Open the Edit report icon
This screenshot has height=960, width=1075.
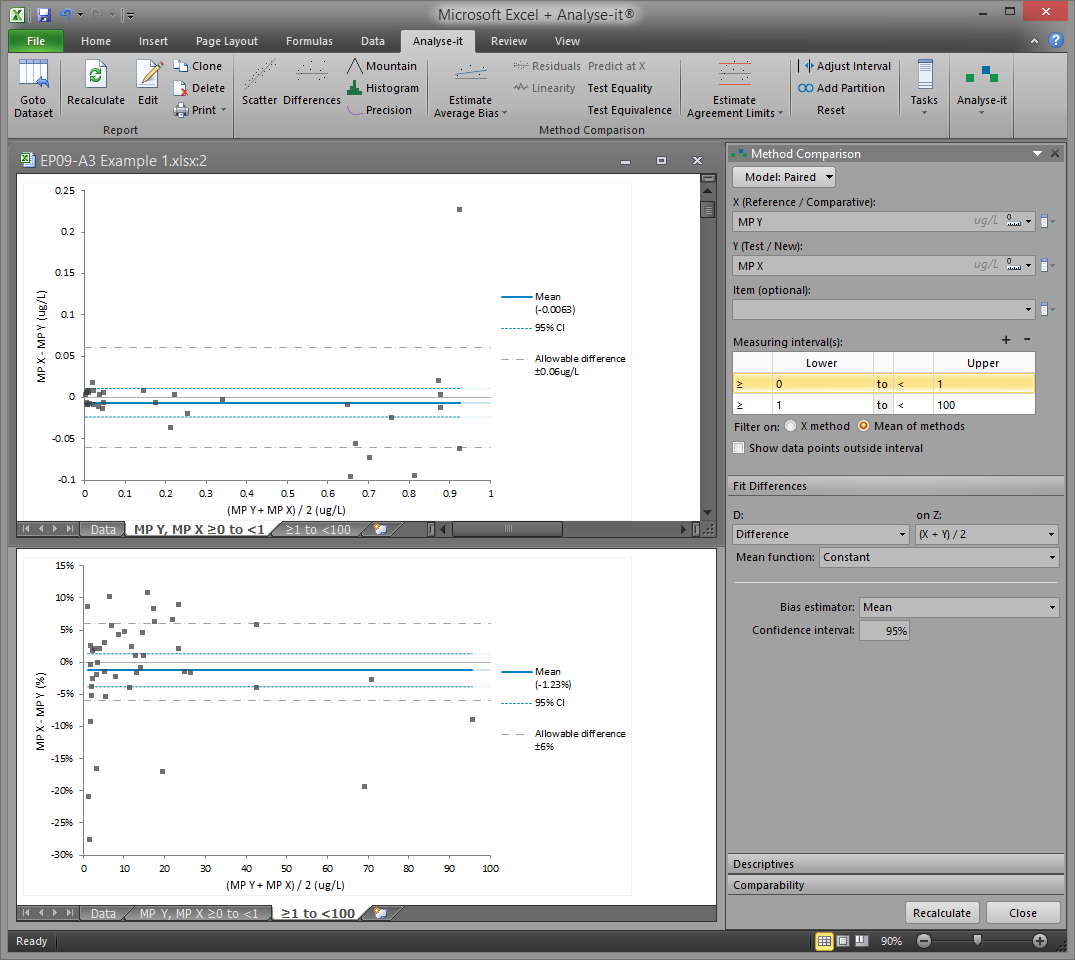pyautogui.click(x=148, y=74)
